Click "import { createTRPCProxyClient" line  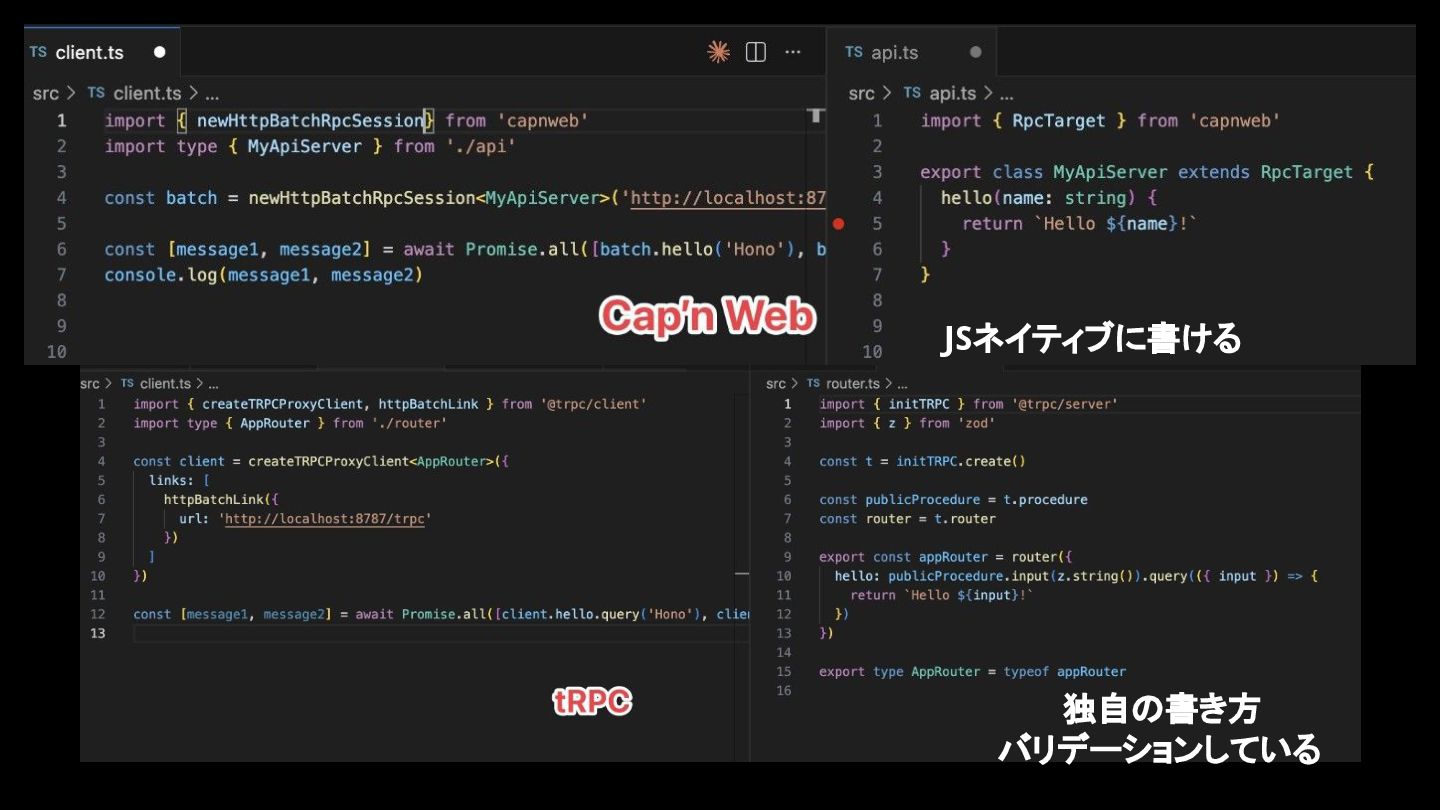point(390,404)
